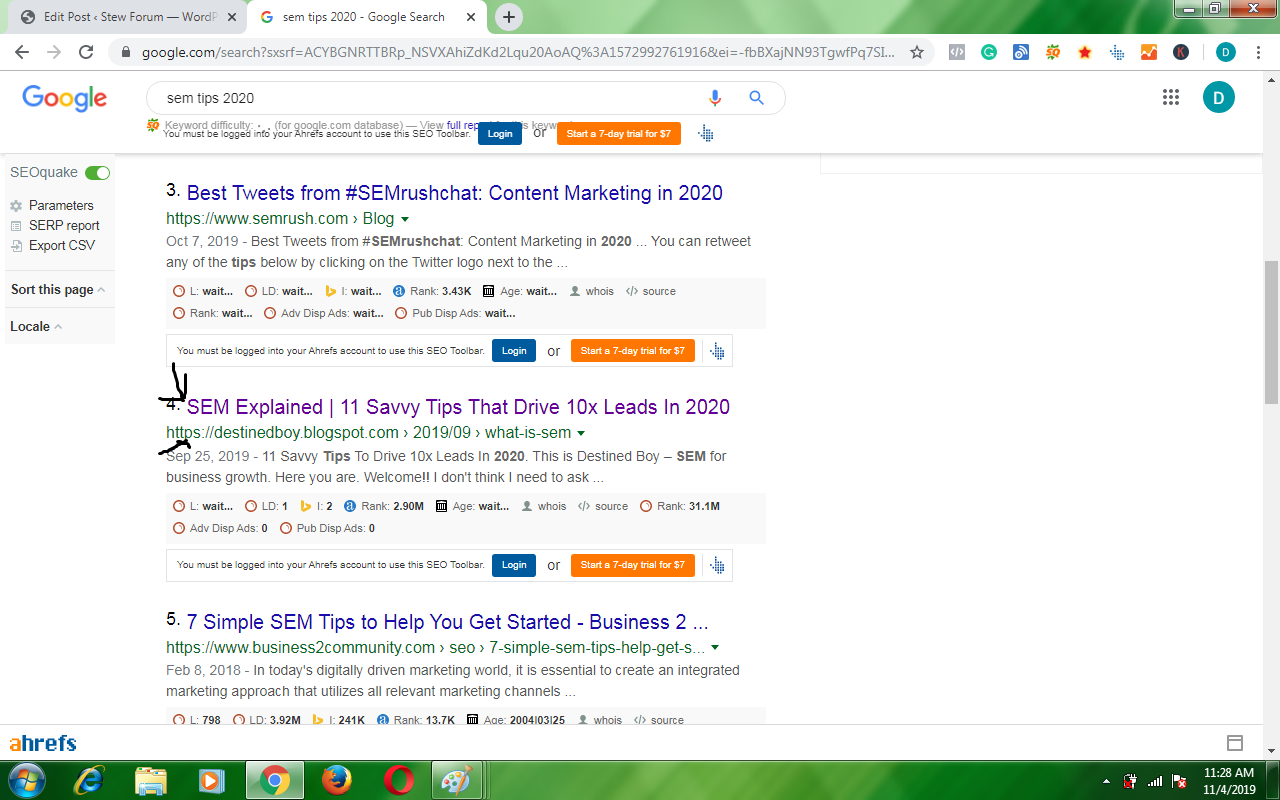Reload the page with the refresh icon
The image size is (1280, 800).
[86, 52]
